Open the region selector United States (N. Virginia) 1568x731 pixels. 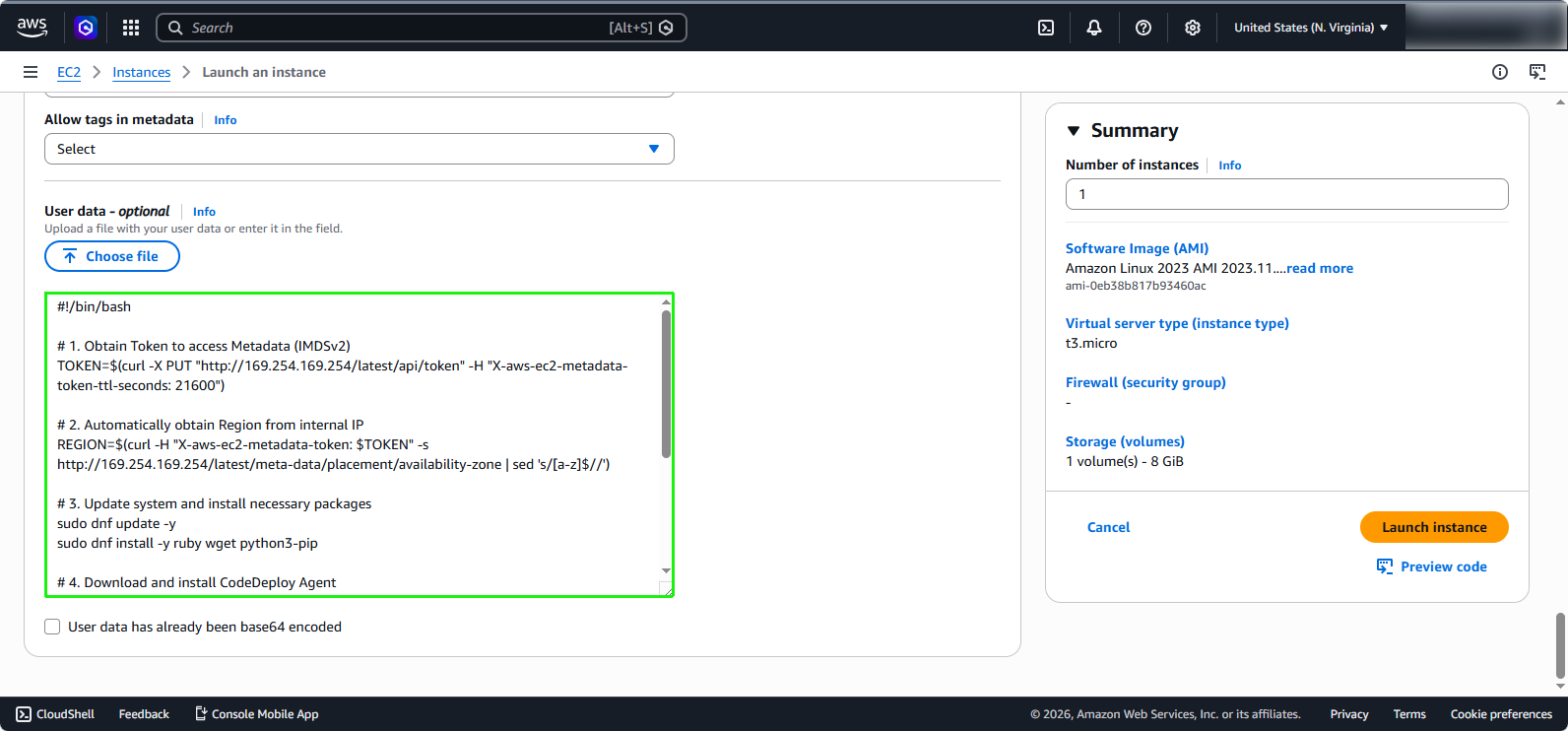click(x=1311, y=28)
